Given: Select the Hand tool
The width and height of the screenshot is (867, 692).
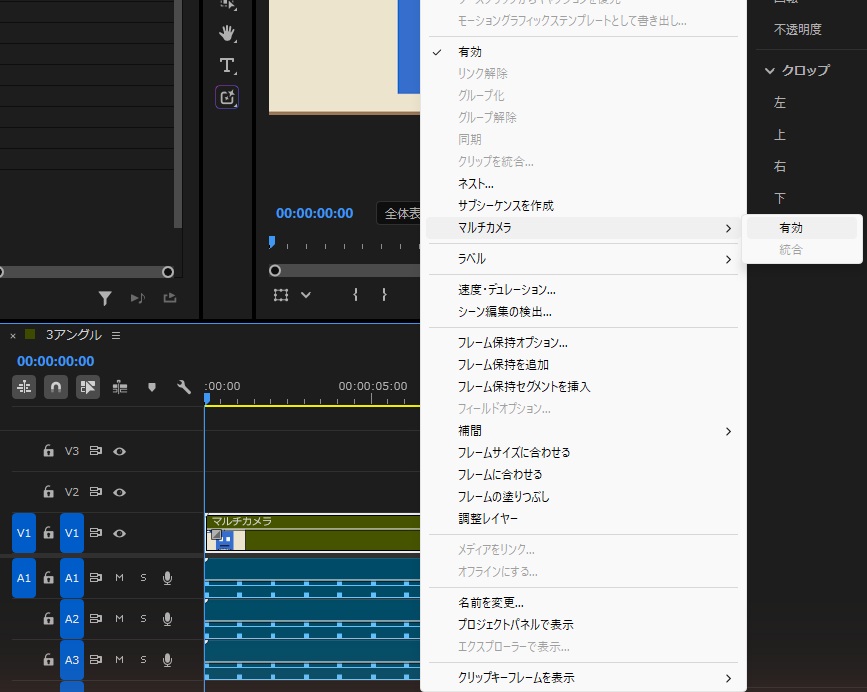Looking at the screenshot, I should pos(227,34).
